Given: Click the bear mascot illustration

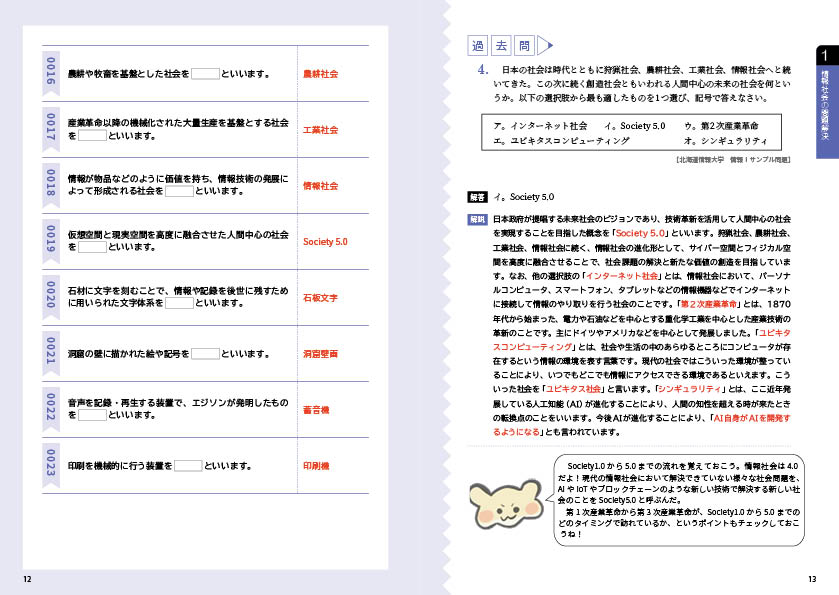Looking at the screenshot, I should (505, 504).
